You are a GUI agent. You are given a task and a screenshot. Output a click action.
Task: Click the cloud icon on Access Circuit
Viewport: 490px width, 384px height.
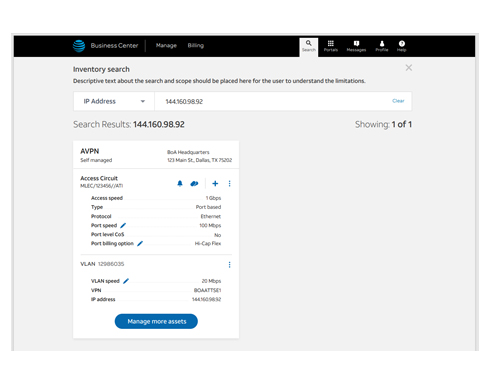tap(194, 183)
